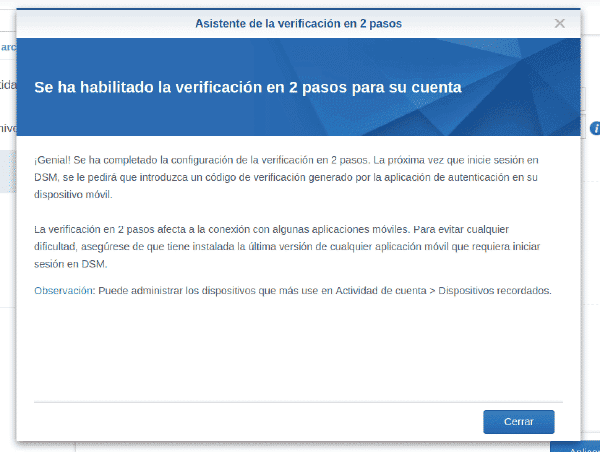The width and height of the screenshot is (600, 452).
Task: Click the paragraph starting 'La verificación en 2 pasos afecta'
Action: point(287,246)
